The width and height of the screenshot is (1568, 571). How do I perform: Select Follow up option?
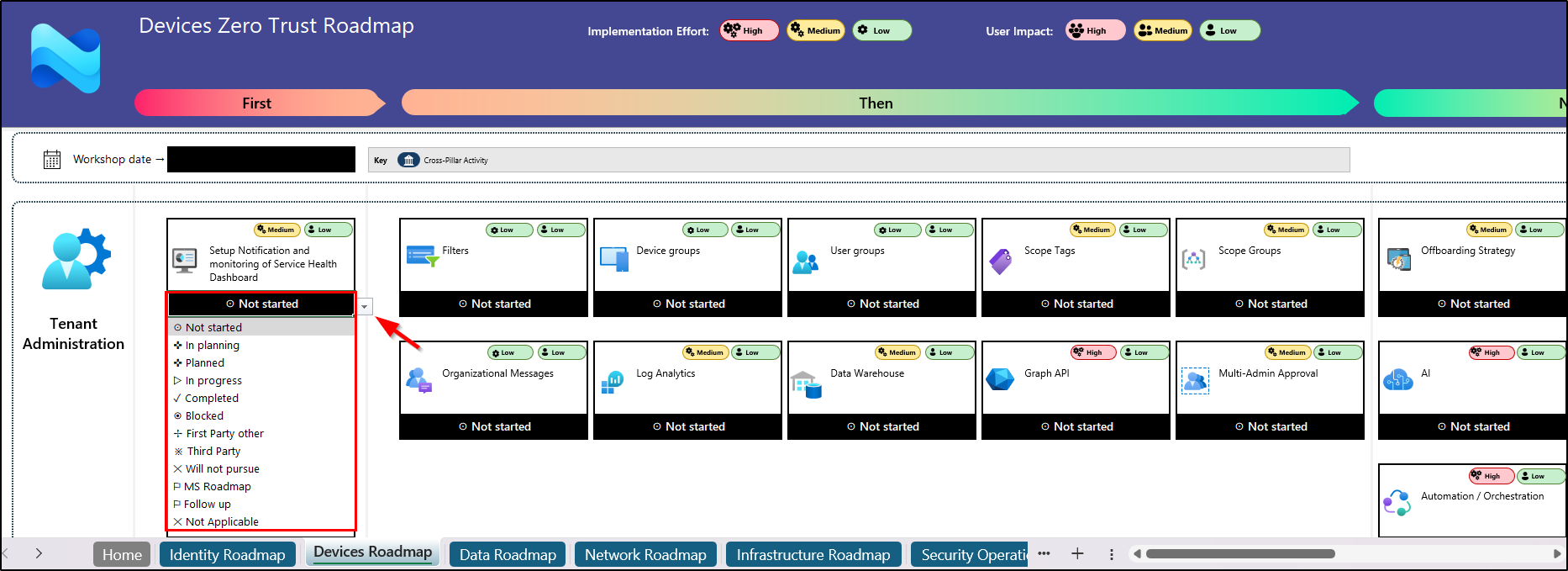point(261,504)
